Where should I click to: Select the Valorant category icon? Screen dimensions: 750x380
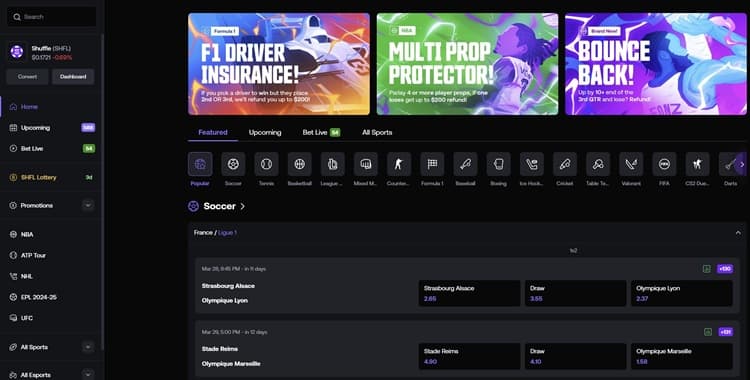point(631,164)
